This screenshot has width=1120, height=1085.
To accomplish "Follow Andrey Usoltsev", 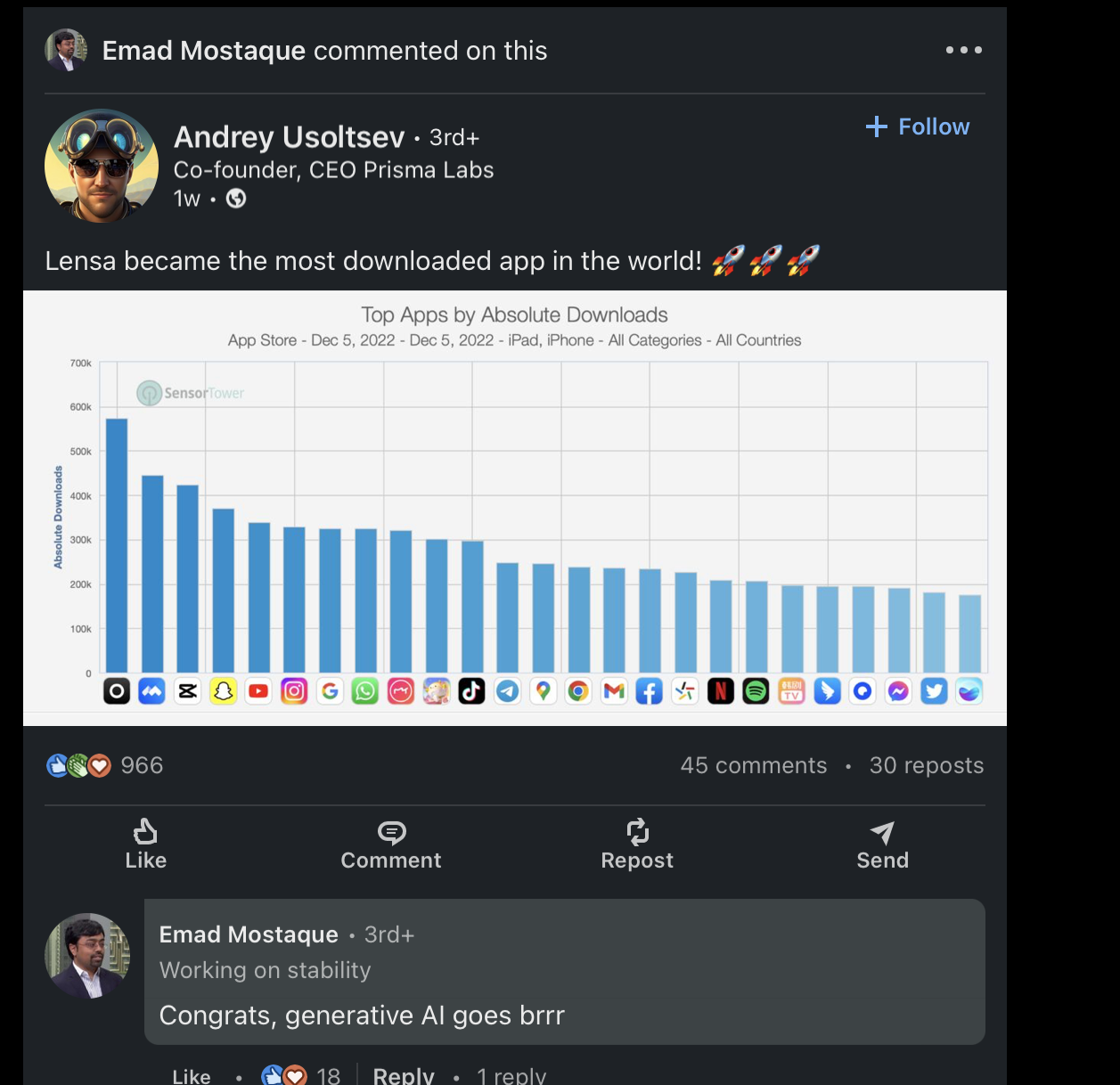I will coord(918,126).
